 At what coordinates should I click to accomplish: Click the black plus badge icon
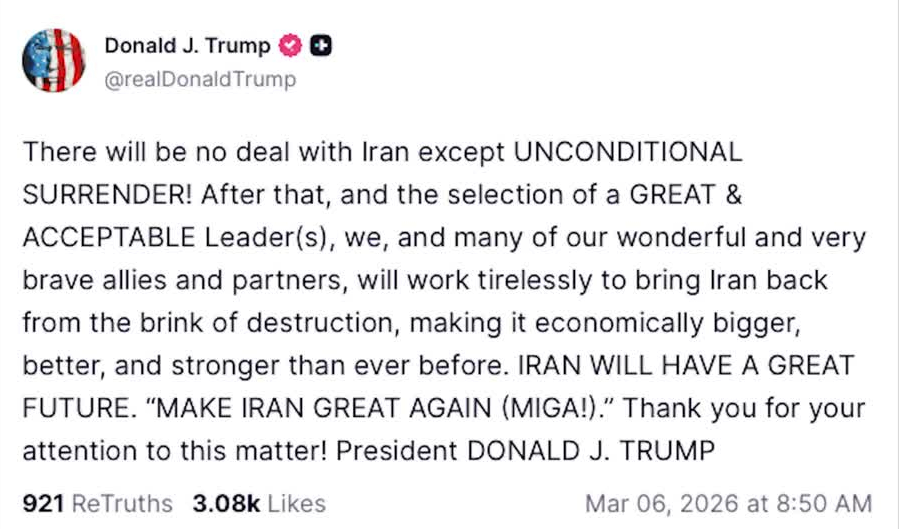tap(320, 45)
